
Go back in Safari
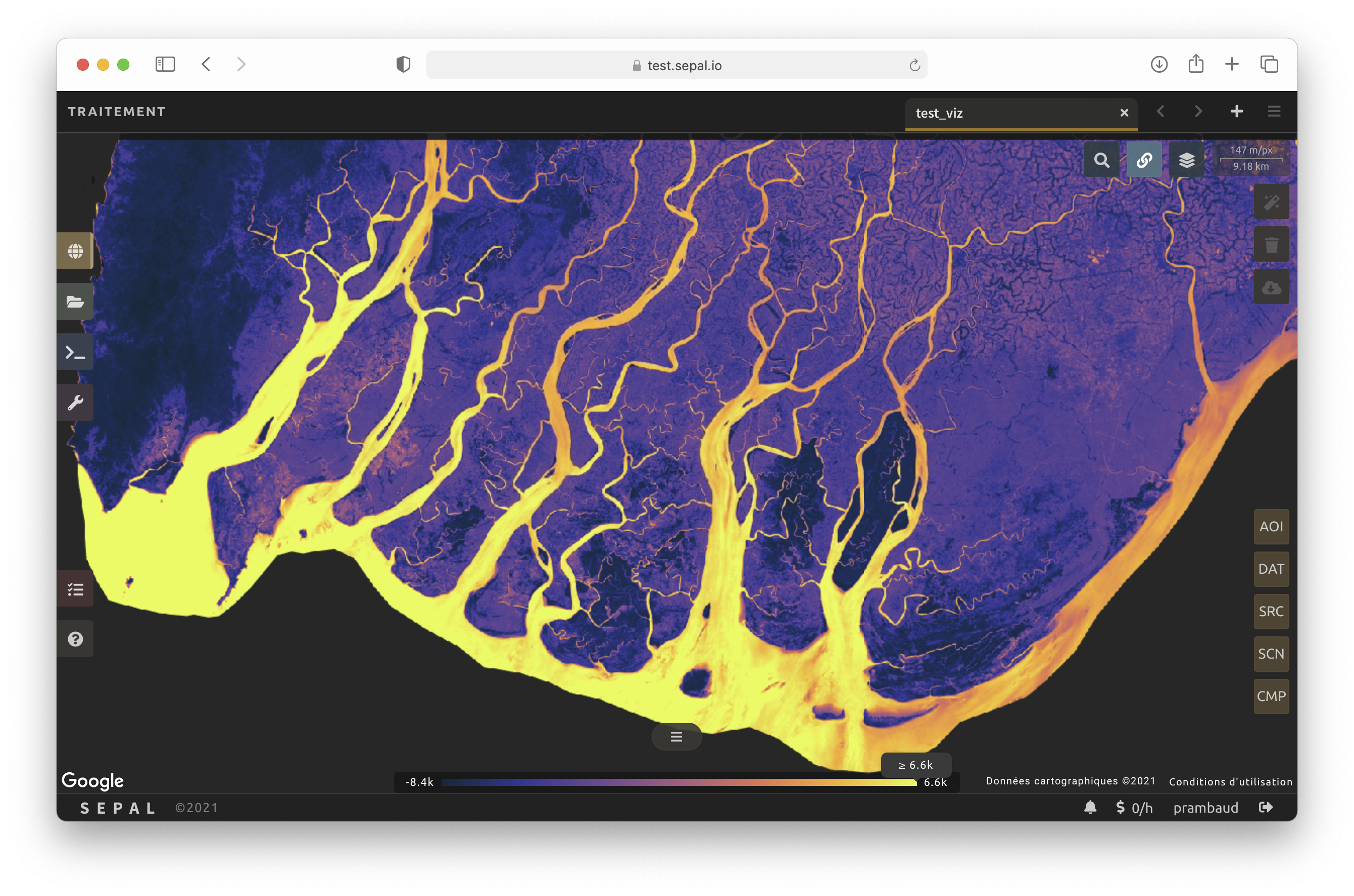point(206,64)
